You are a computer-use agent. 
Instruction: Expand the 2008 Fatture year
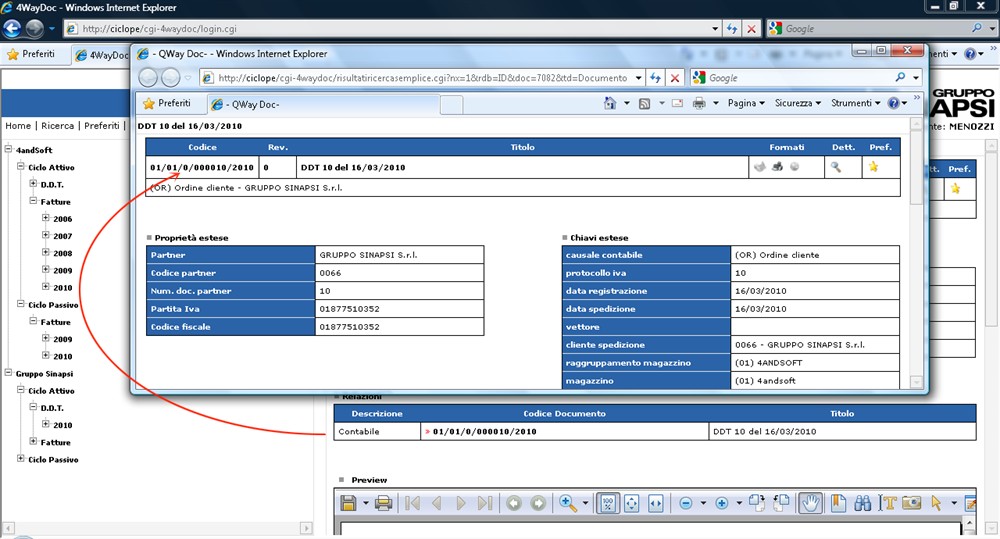point(46,253)
